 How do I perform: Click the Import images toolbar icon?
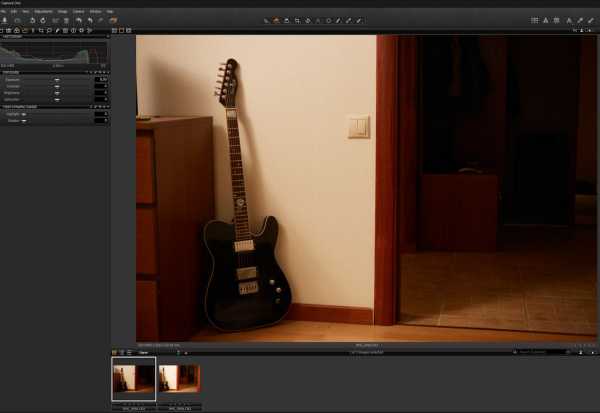[5, 20]
